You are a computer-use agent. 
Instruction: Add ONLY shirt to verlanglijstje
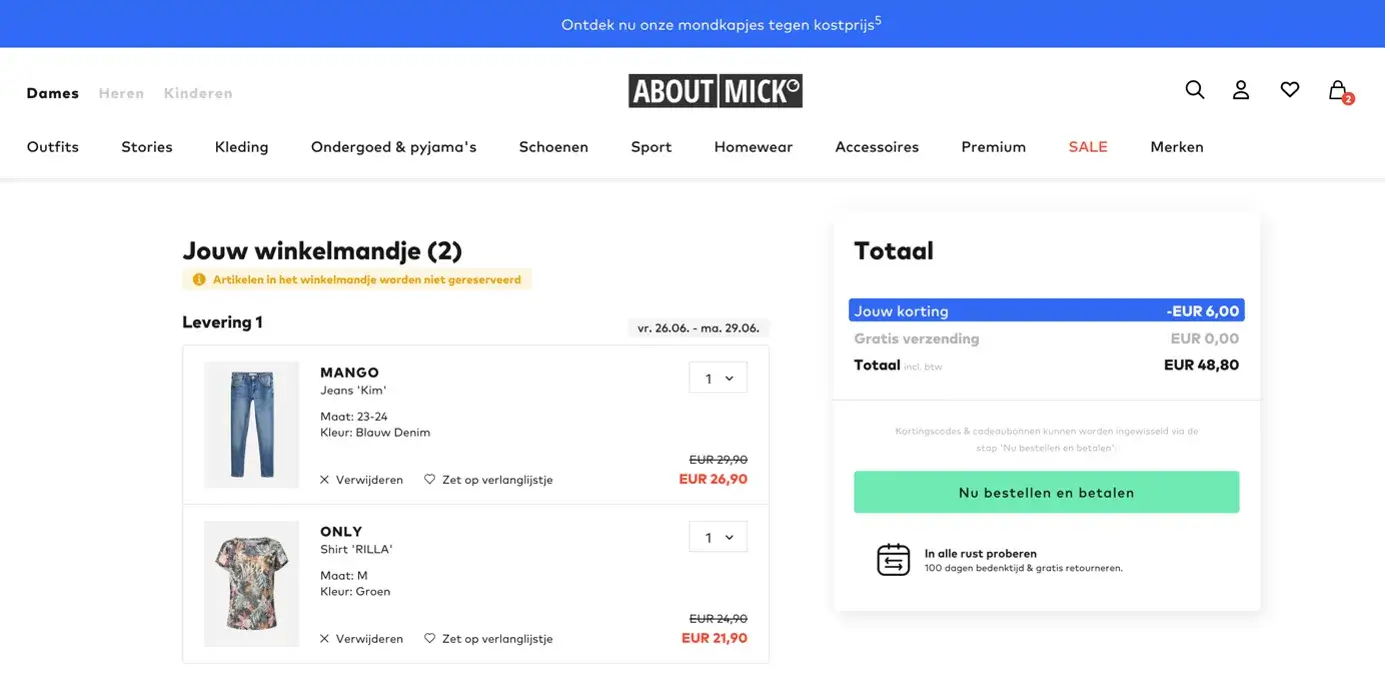(488, 639)
